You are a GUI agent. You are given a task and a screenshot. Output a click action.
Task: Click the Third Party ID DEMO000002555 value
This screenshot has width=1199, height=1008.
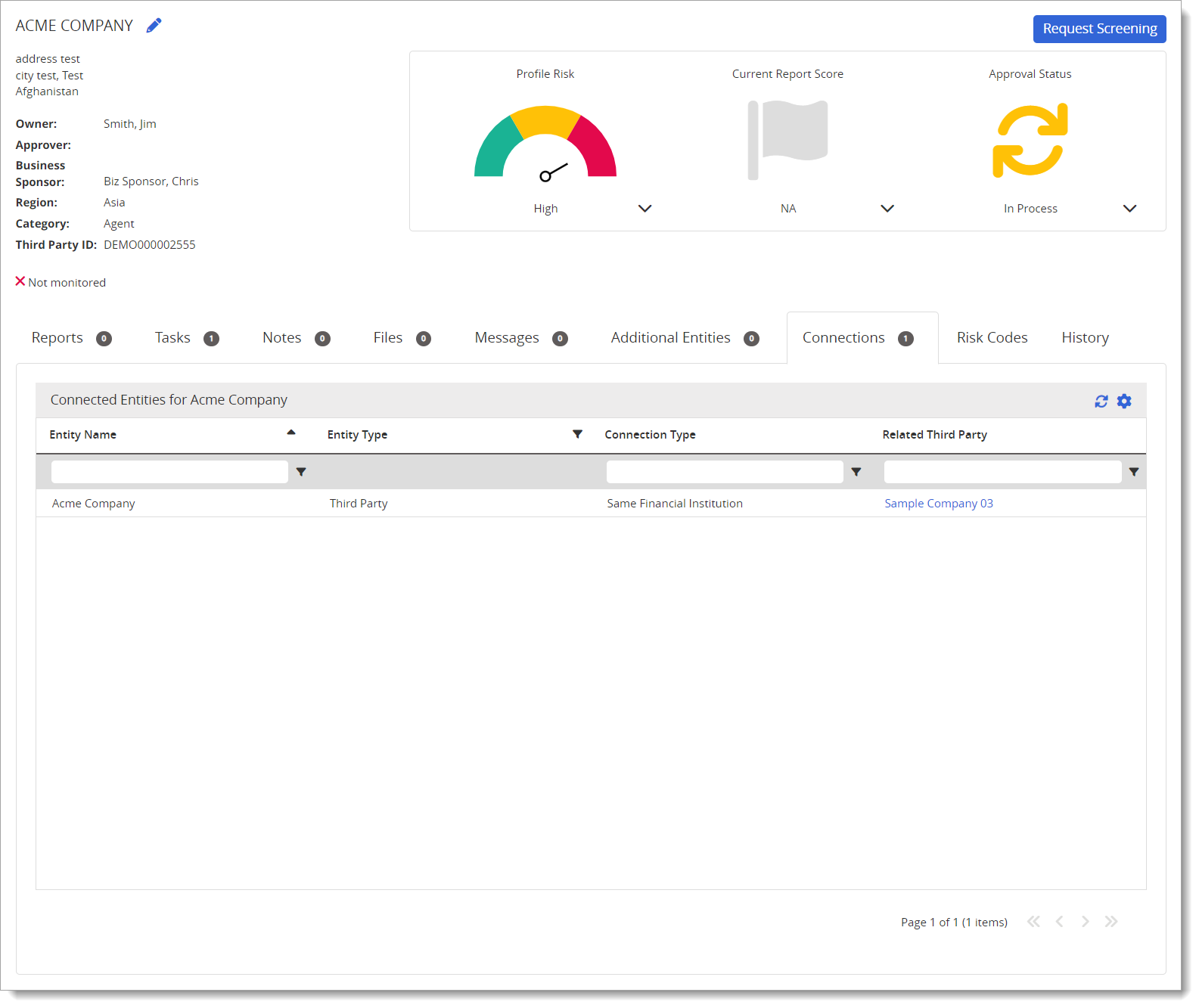click(150, 245)
